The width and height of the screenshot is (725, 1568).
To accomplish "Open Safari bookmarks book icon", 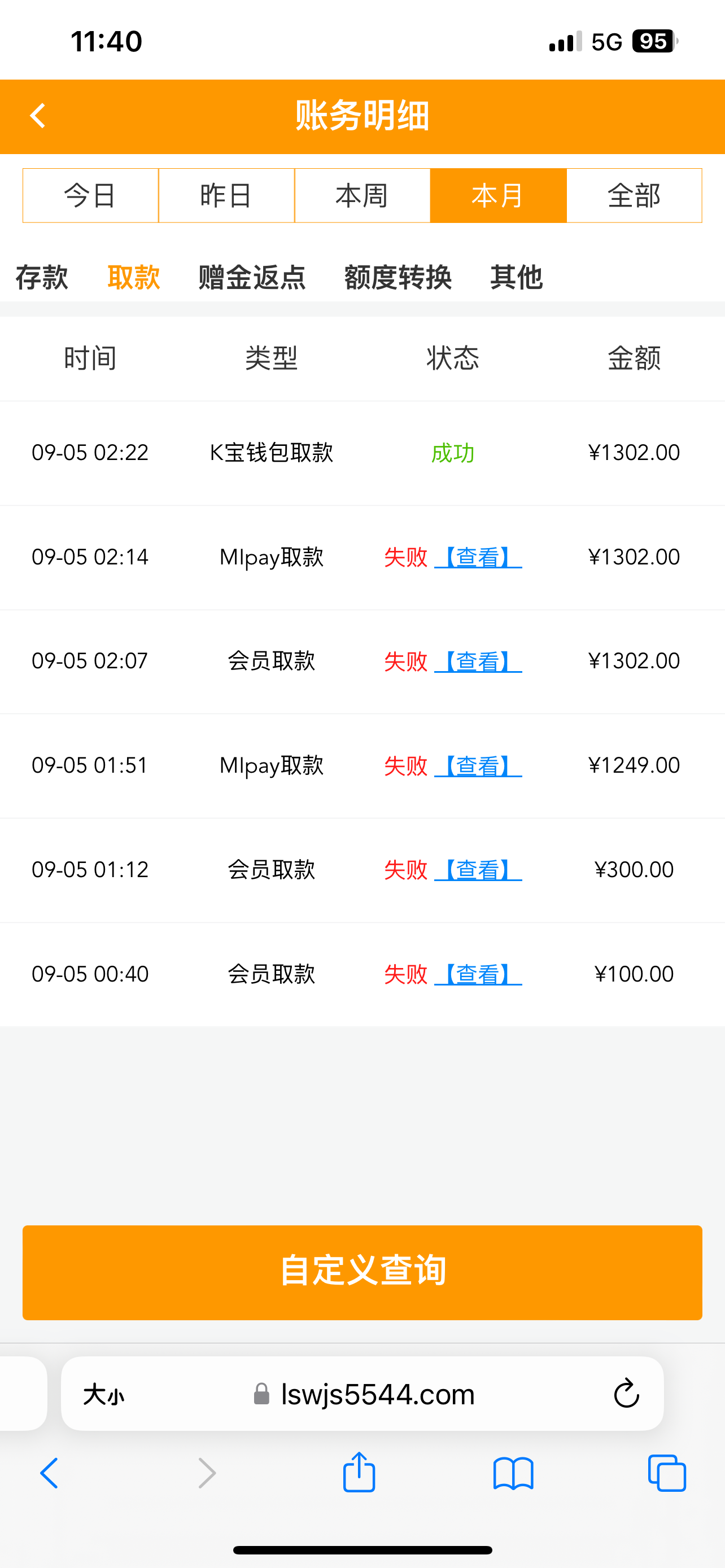I will 513,1474.
